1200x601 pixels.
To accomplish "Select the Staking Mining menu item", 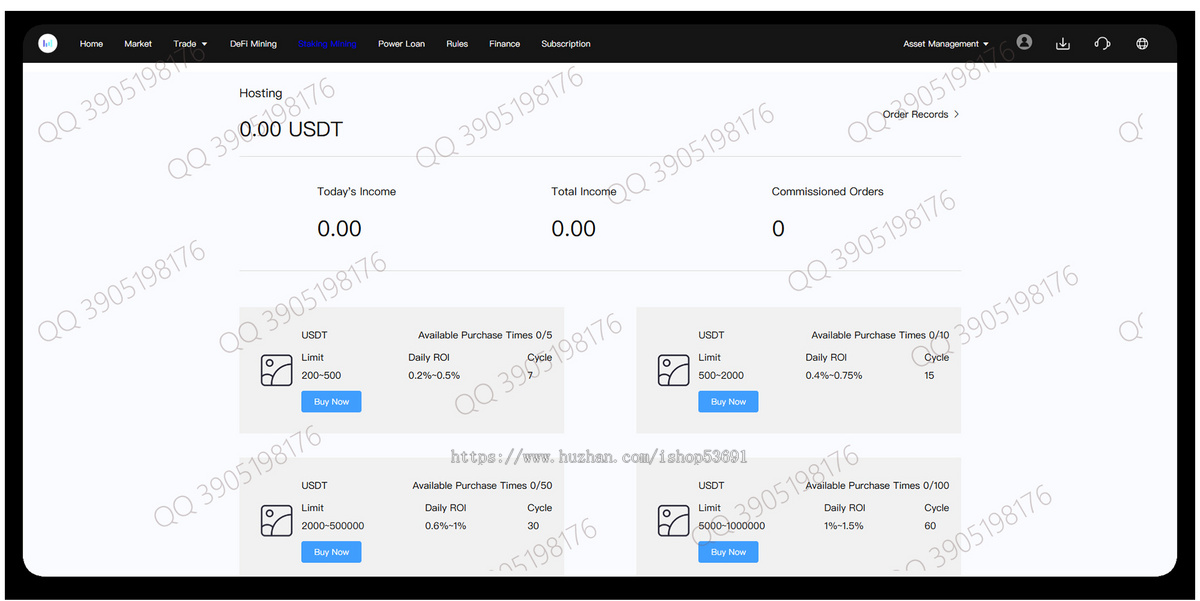I will point(327,44).
